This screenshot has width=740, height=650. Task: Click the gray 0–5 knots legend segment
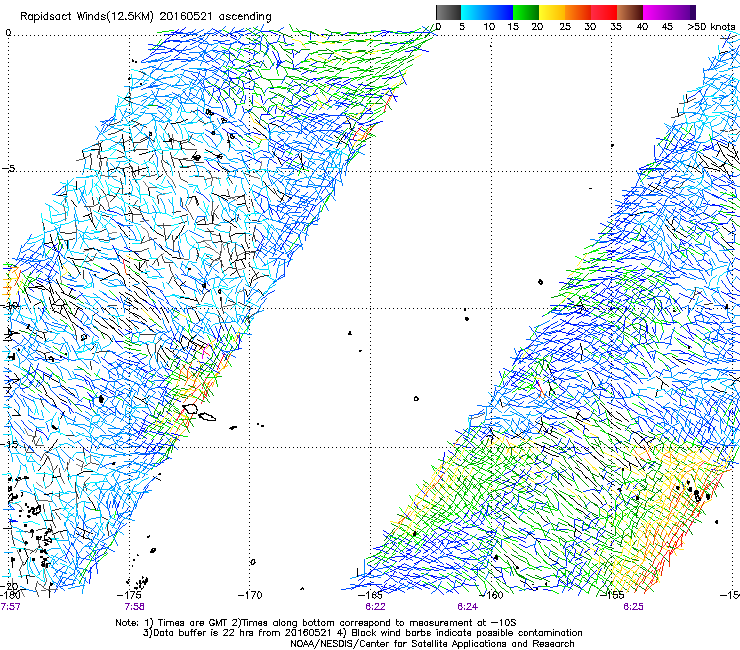coord(448,12)
